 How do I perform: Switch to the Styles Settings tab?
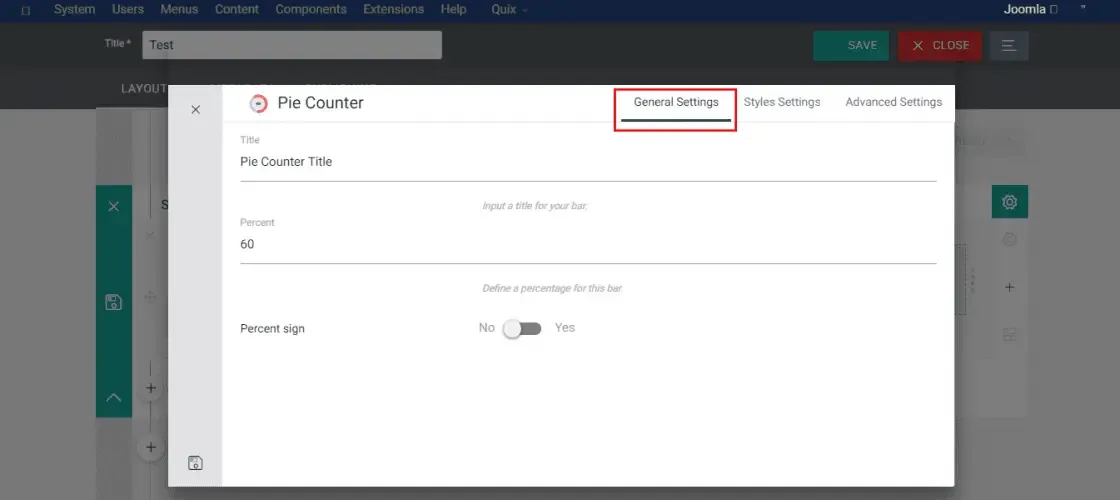(782, 102)
